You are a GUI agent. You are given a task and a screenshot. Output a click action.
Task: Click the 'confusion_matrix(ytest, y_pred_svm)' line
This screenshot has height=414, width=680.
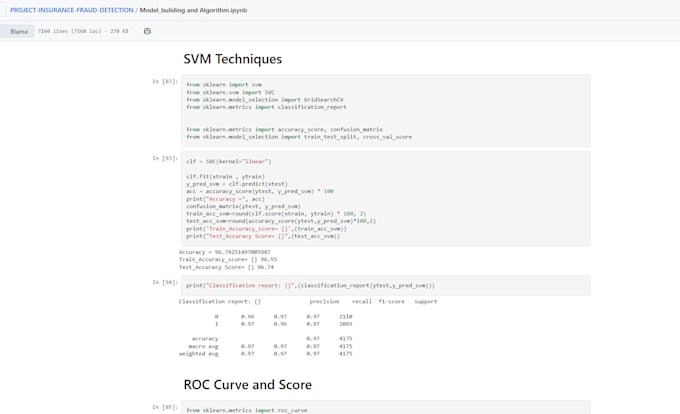click(243, 206)
